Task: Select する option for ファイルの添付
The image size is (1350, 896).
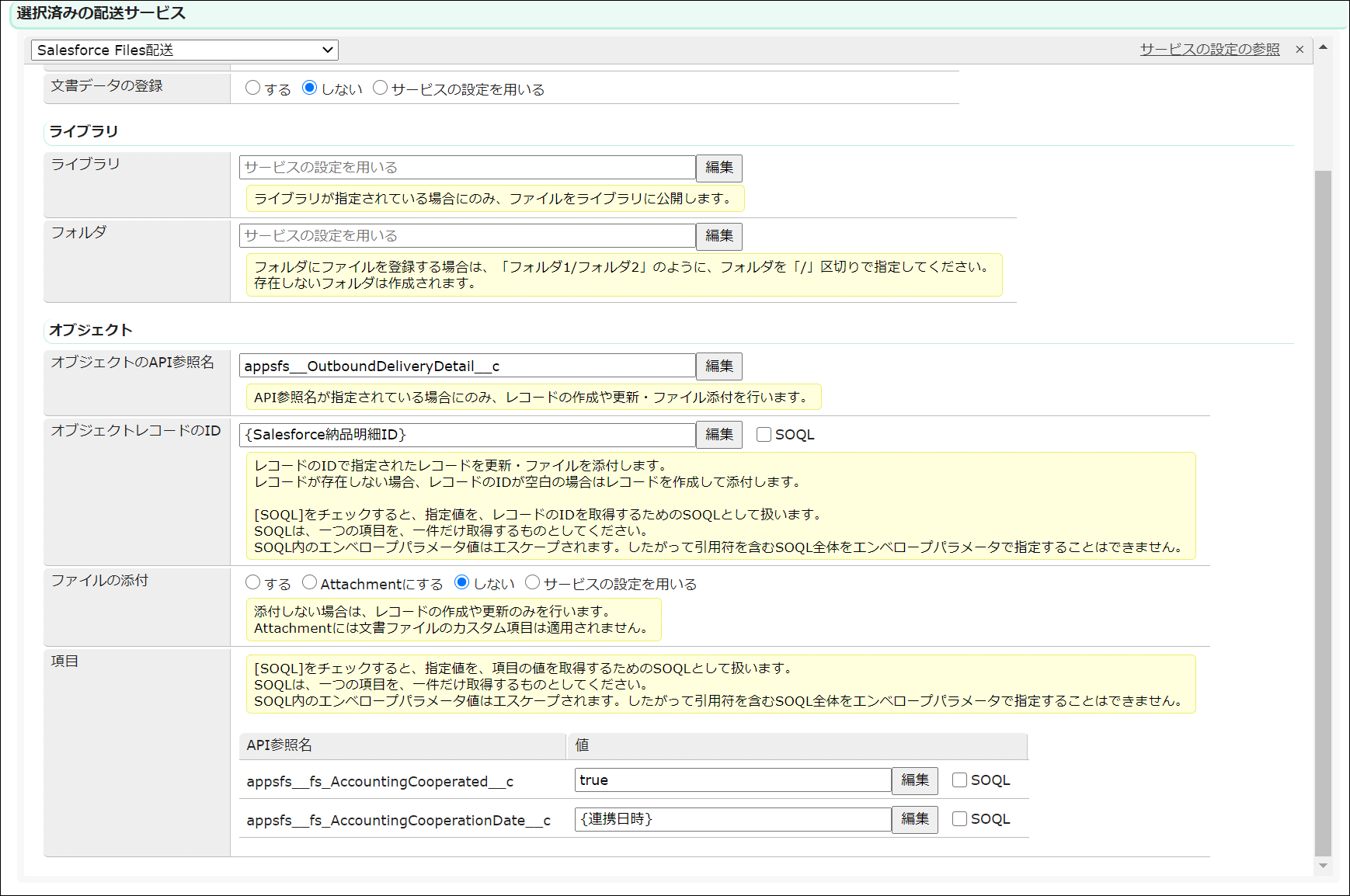Action: pyautogui.click(x=253, y=582)
